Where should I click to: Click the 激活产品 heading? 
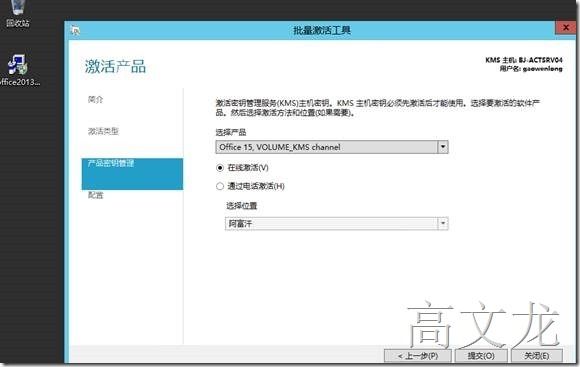tap(115, 67)
